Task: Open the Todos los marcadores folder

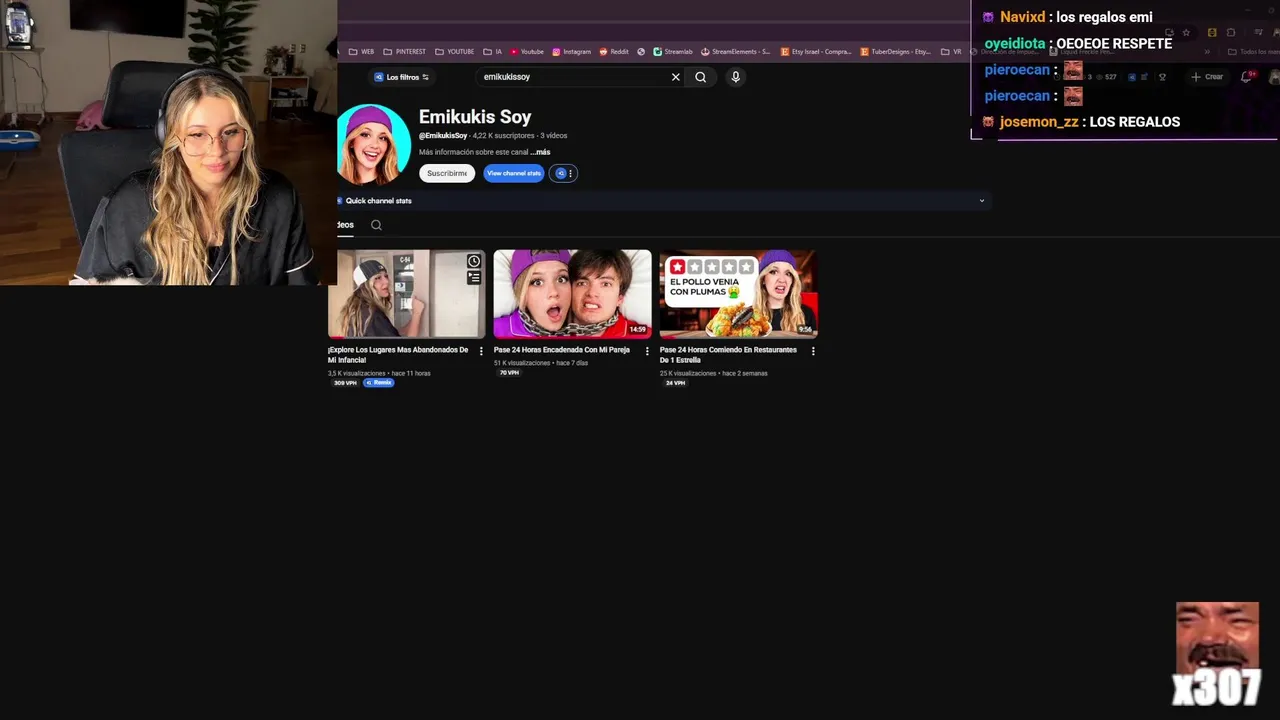Action: pyautogui.click(x=1253, y=52)
